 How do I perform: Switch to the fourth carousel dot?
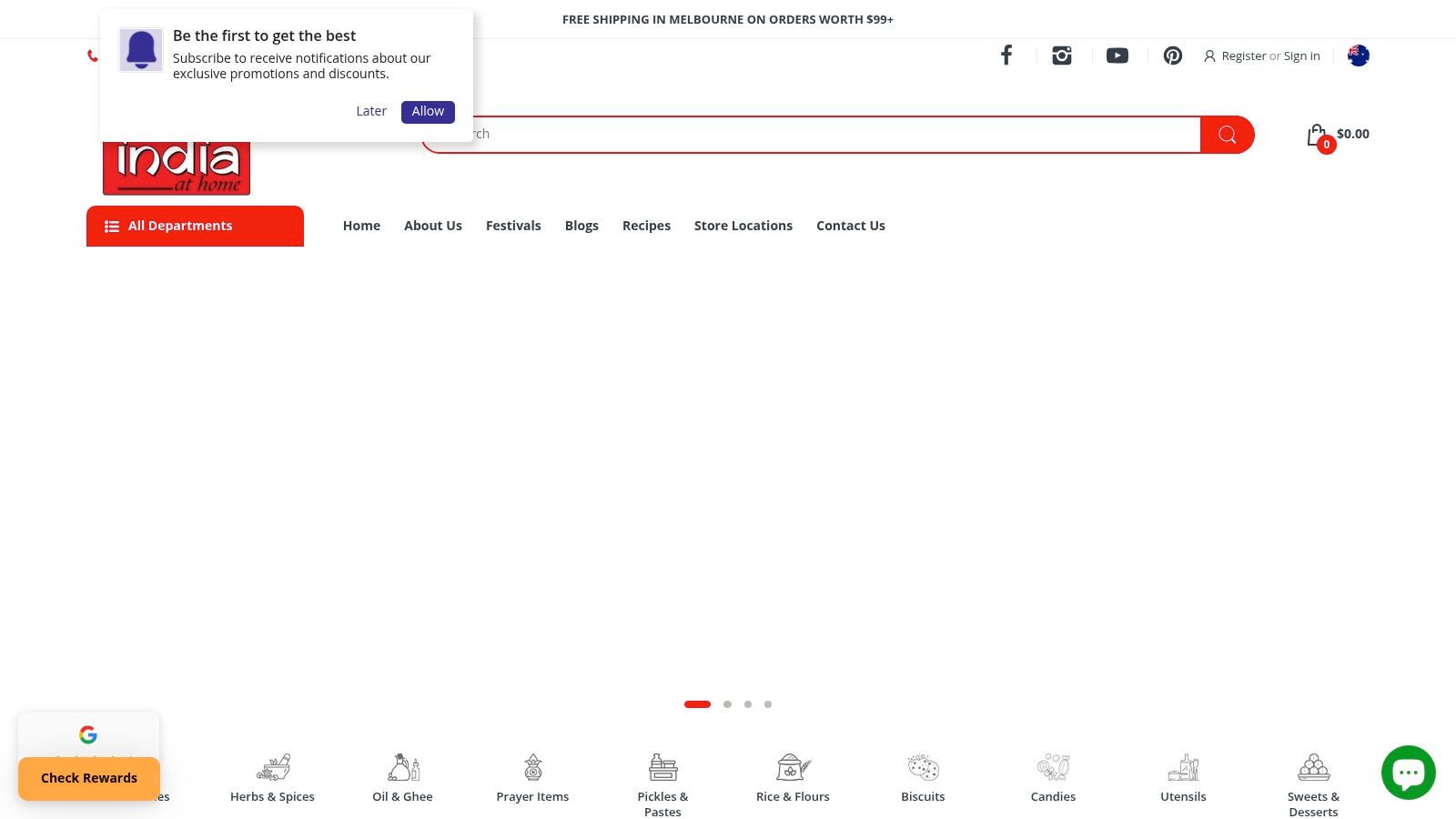click(x=768, y=704)
